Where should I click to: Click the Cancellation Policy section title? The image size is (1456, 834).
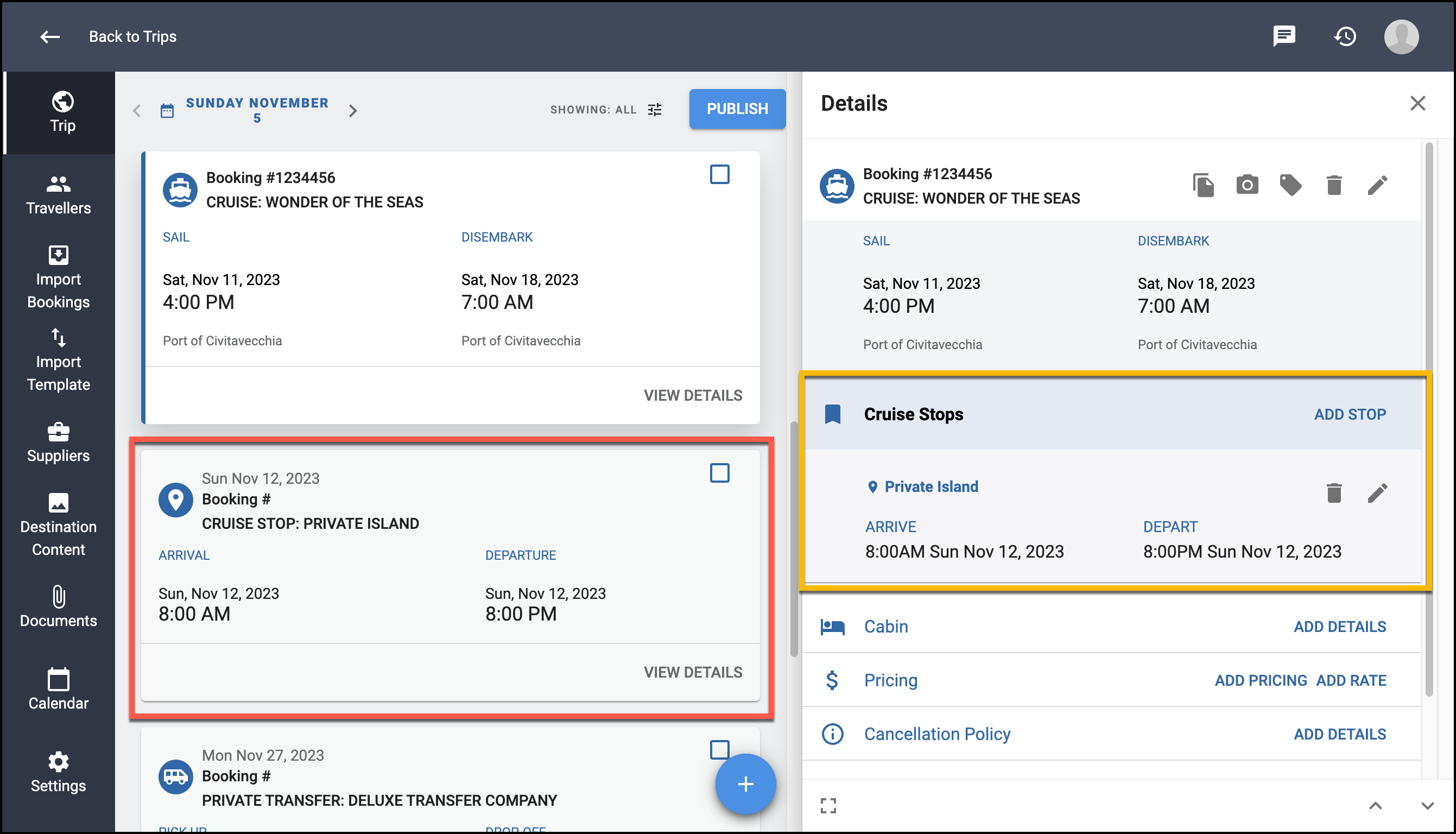point(936,734)
